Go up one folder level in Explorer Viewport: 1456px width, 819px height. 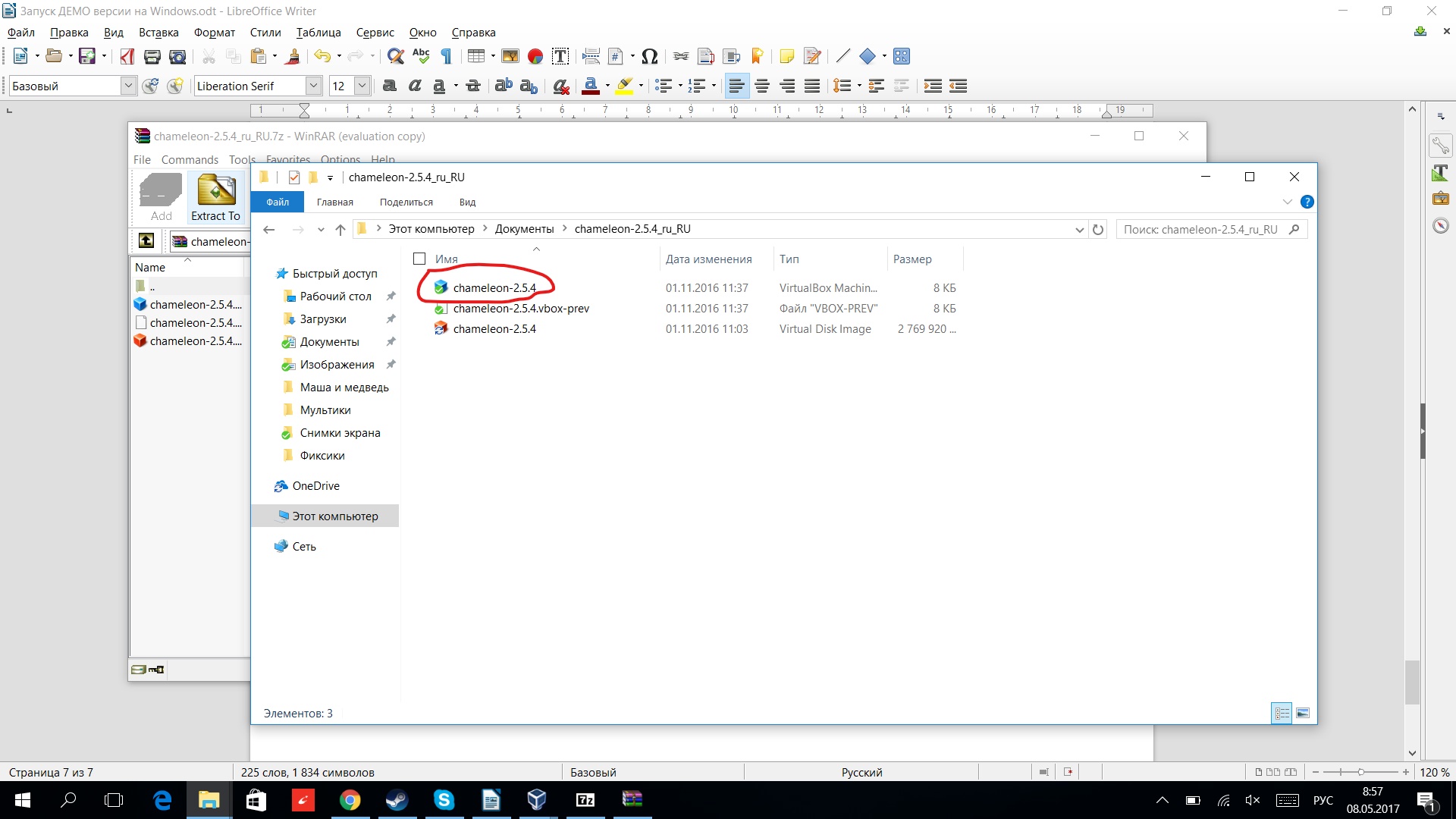[340, 230]
